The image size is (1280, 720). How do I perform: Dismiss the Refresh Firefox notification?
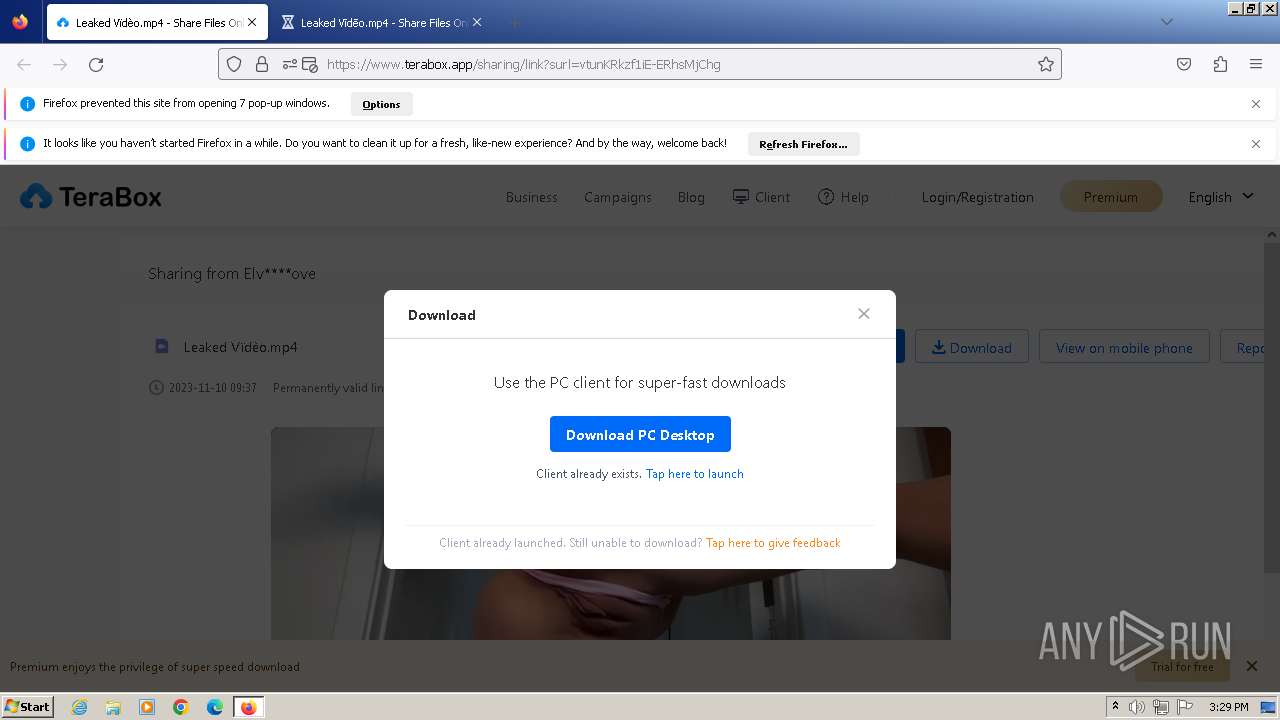(1256, 144)
